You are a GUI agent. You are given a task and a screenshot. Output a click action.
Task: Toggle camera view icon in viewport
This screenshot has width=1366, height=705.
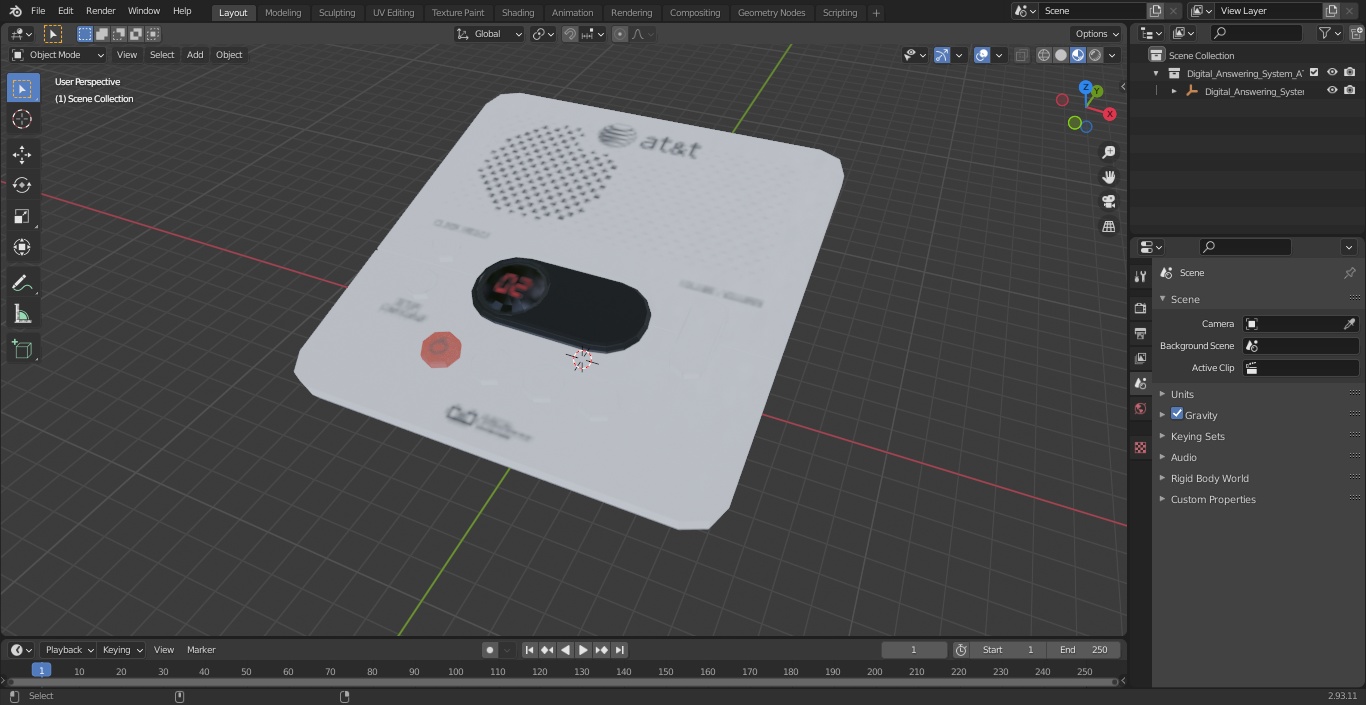click(1108, 202)
